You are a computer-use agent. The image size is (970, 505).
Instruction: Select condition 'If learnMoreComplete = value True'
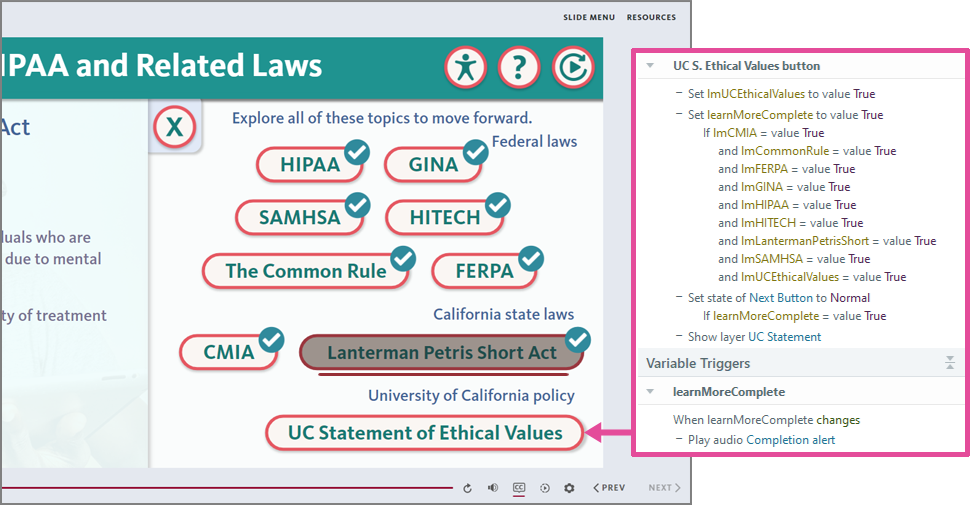click(794, 316)
